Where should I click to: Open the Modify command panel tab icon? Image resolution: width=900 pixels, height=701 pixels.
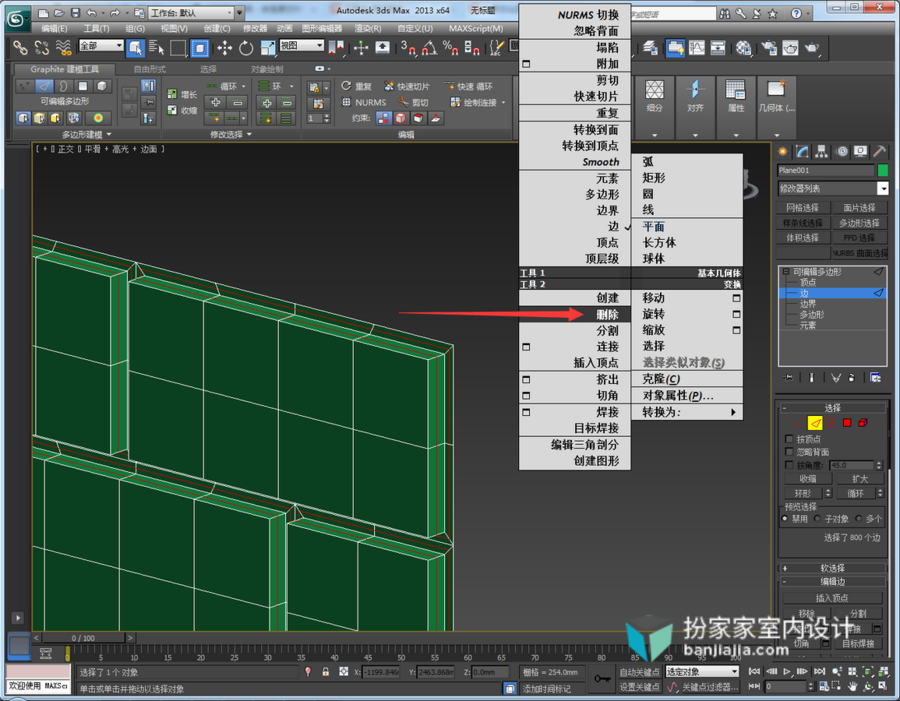tap(802, 152)
